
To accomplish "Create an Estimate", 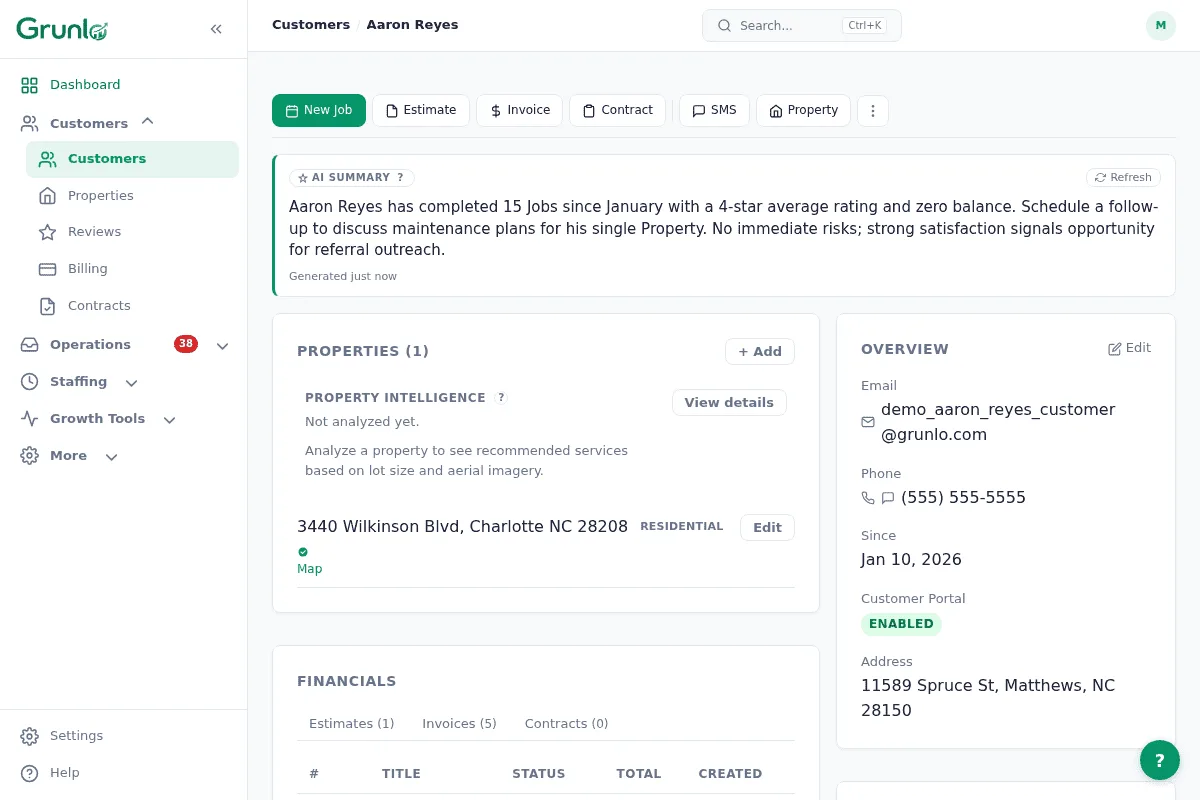I will pyautogui.click(x=421, y=110).
